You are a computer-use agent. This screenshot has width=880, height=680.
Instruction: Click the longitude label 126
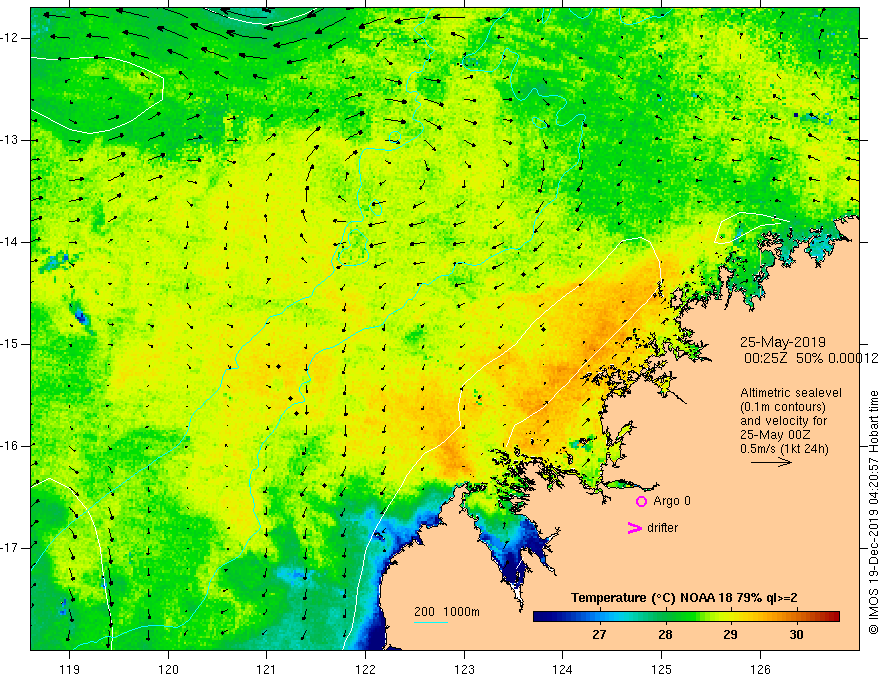760,669
